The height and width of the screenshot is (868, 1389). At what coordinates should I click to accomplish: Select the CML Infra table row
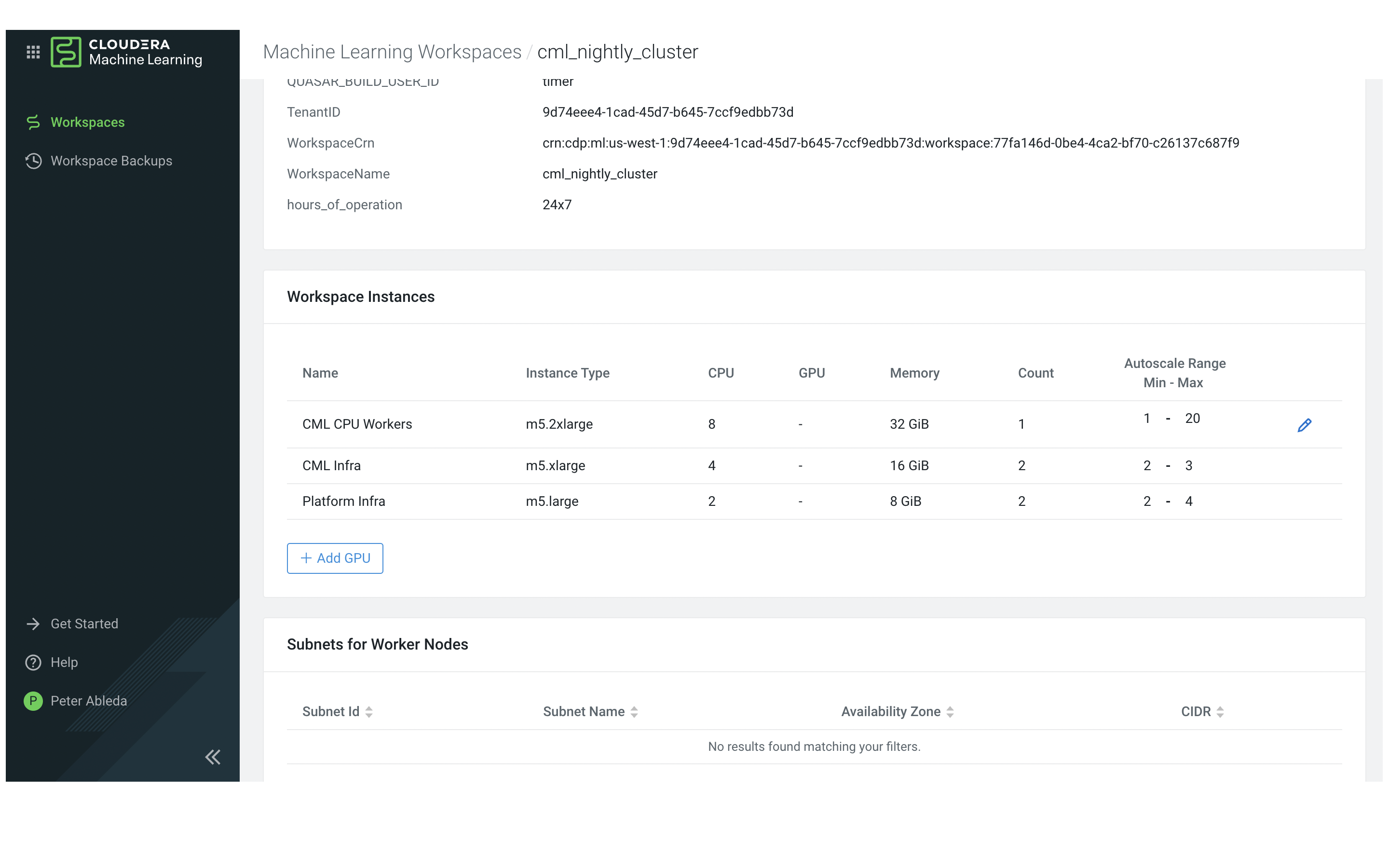click(689, 465)
